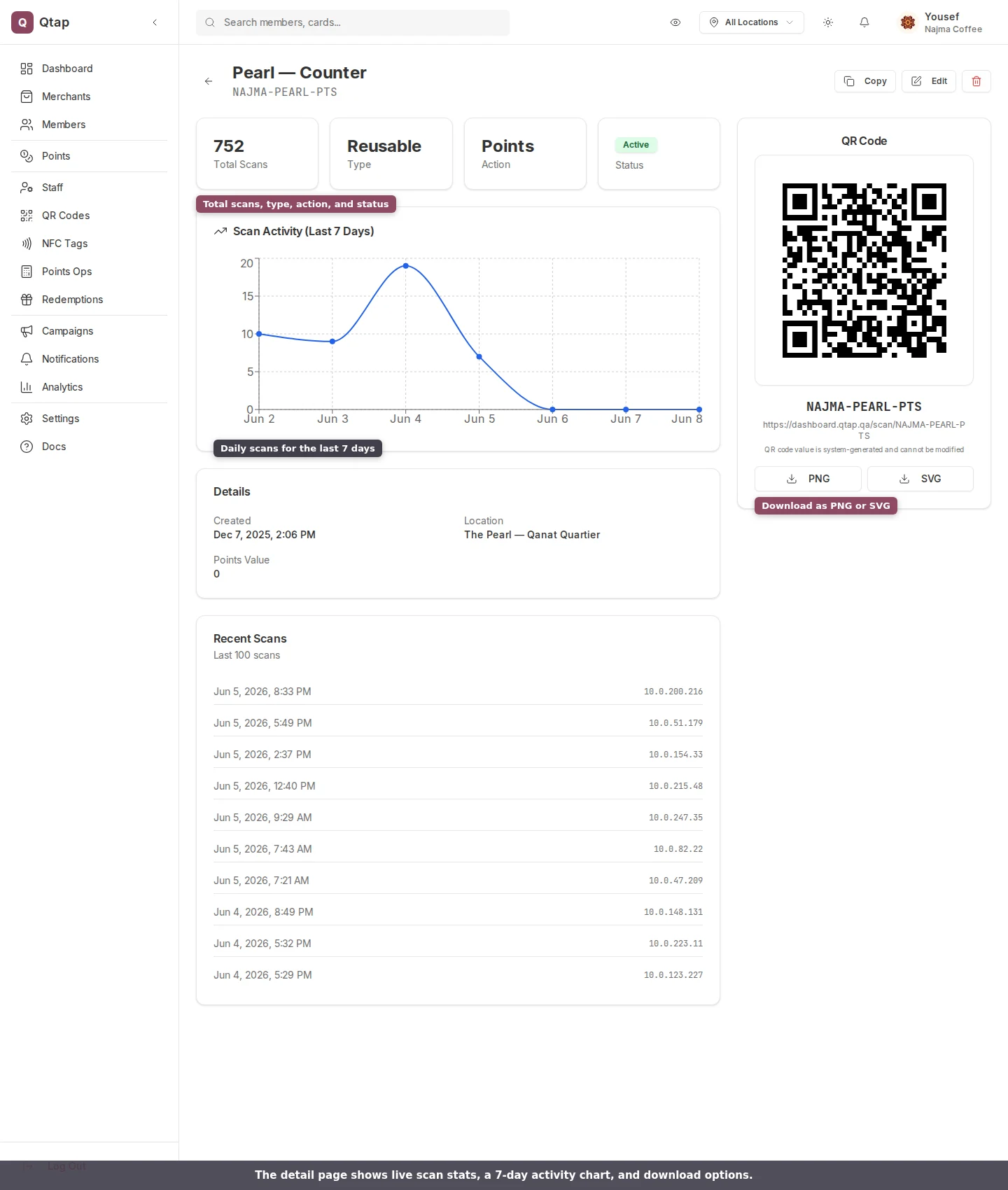
Task: Click the Jun 5 data point on chart
Action: tap(479, 357)
